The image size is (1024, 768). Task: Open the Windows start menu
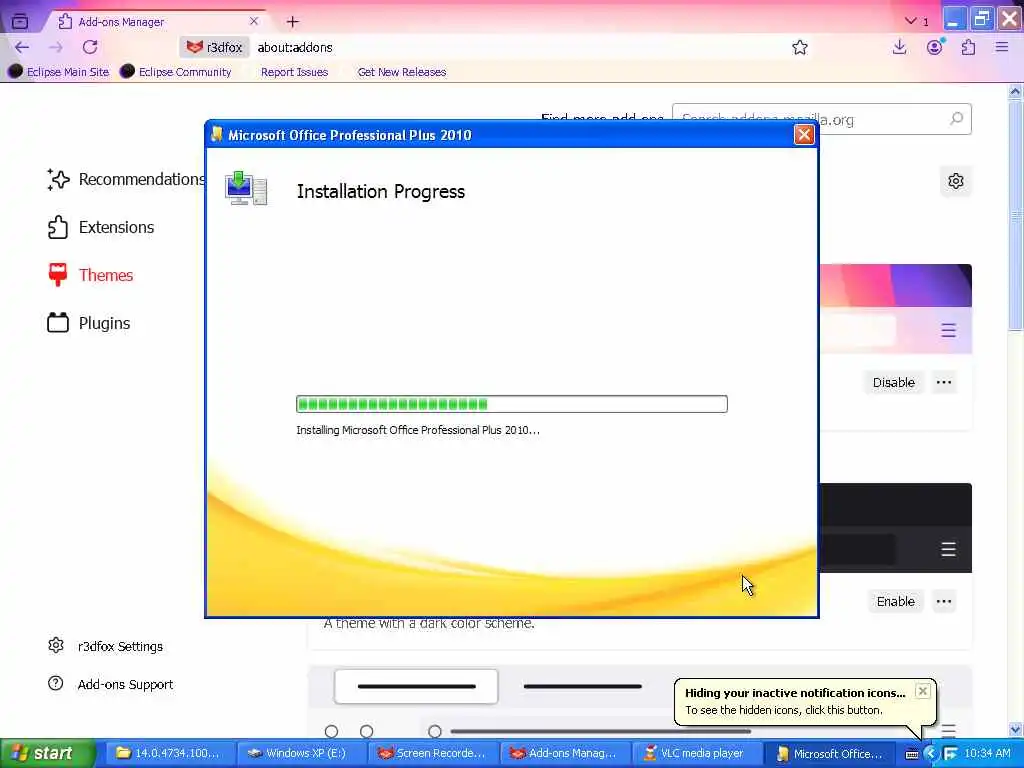[x=47, y=753]
